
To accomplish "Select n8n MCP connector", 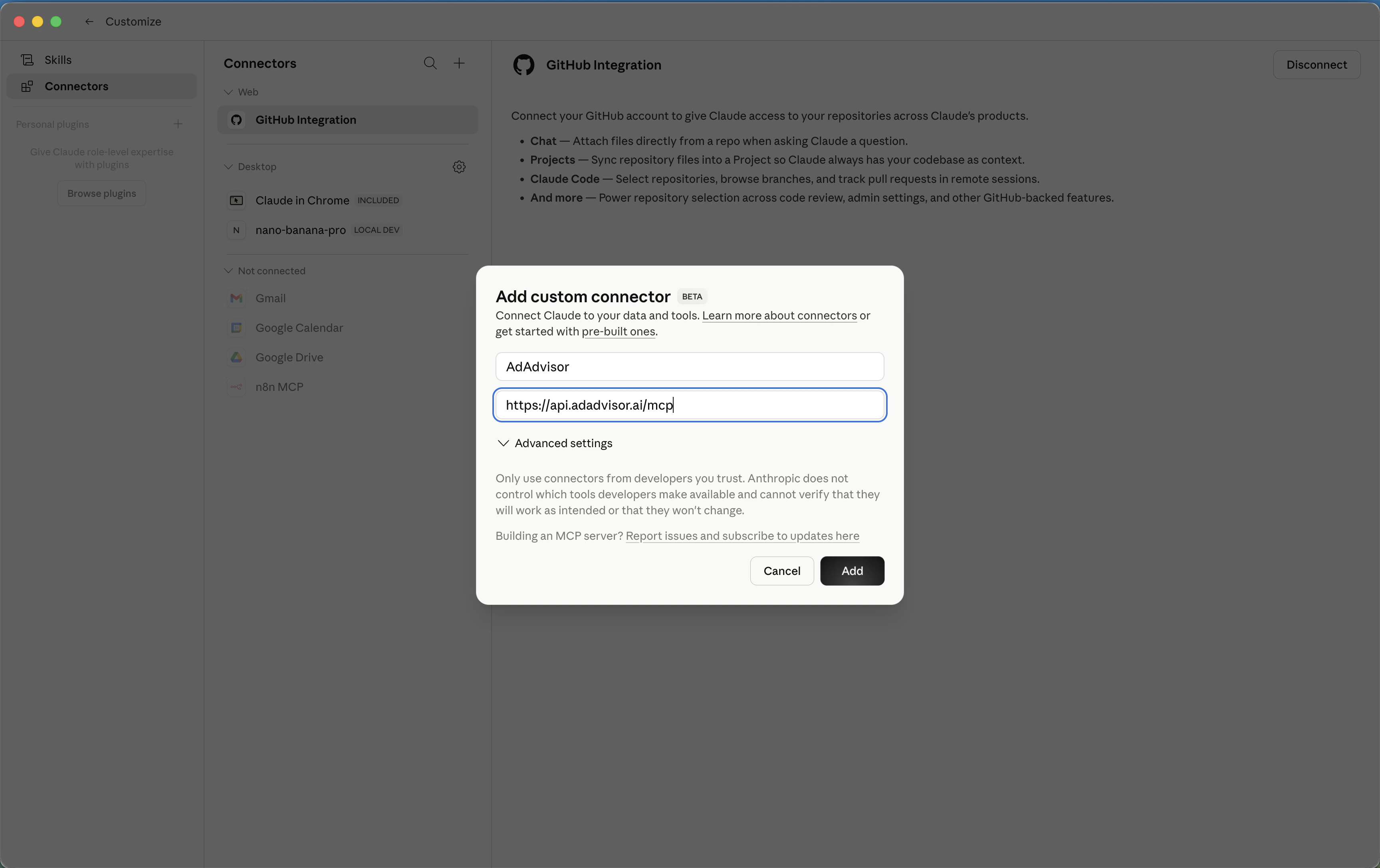I will pos(347,387).
